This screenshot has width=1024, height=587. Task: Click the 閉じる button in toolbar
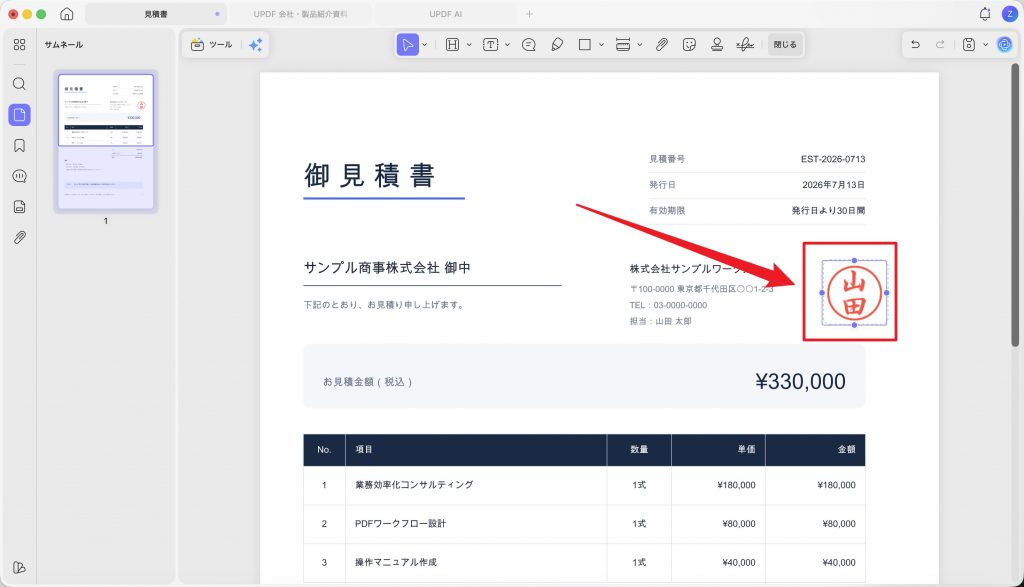click(785, 44)
